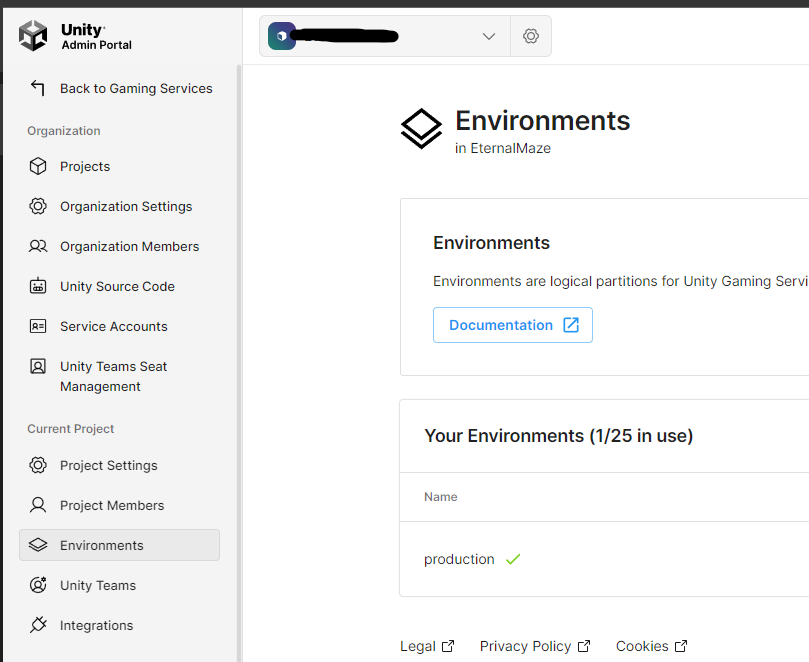
Task: Expand the project selector chevron
Action: pos(489,36)
